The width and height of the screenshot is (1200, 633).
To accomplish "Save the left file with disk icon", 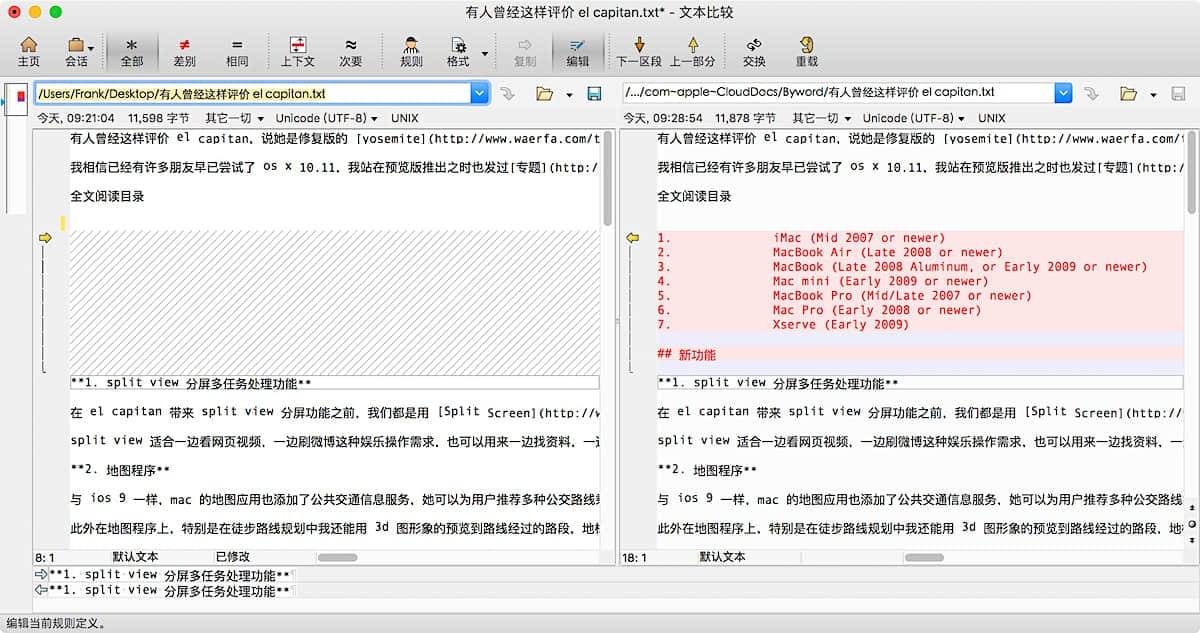I will pos(594,93).
